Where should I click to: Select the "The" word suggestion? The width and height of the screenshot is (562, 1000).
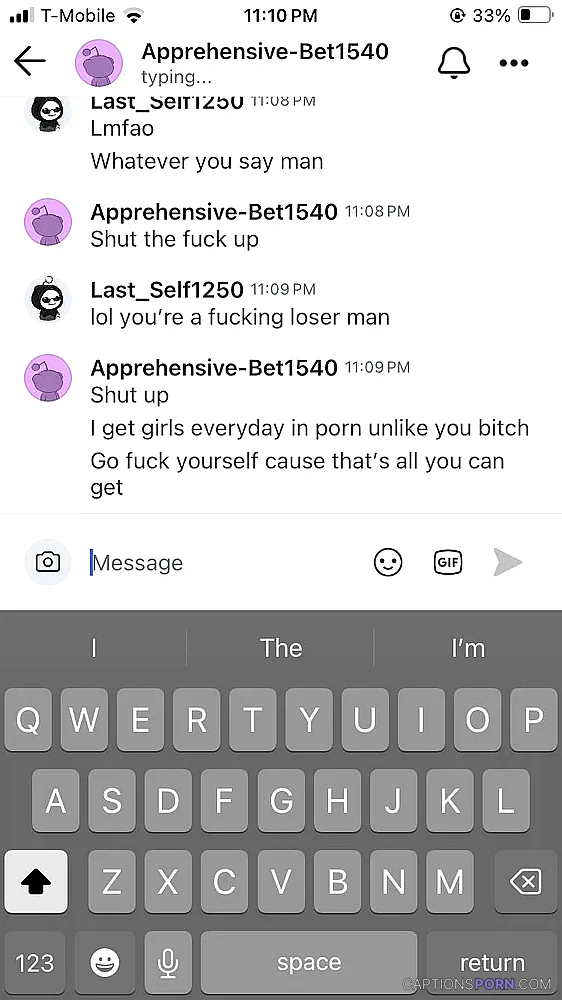click(281, 648)
